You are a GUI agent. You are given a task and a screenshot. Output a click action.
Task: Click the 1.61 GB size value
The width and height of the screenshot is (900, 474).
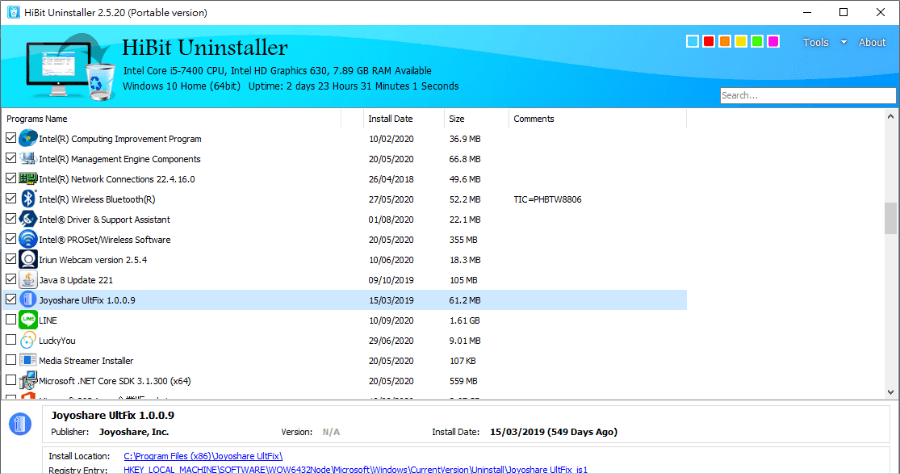[x=464, y=320]
